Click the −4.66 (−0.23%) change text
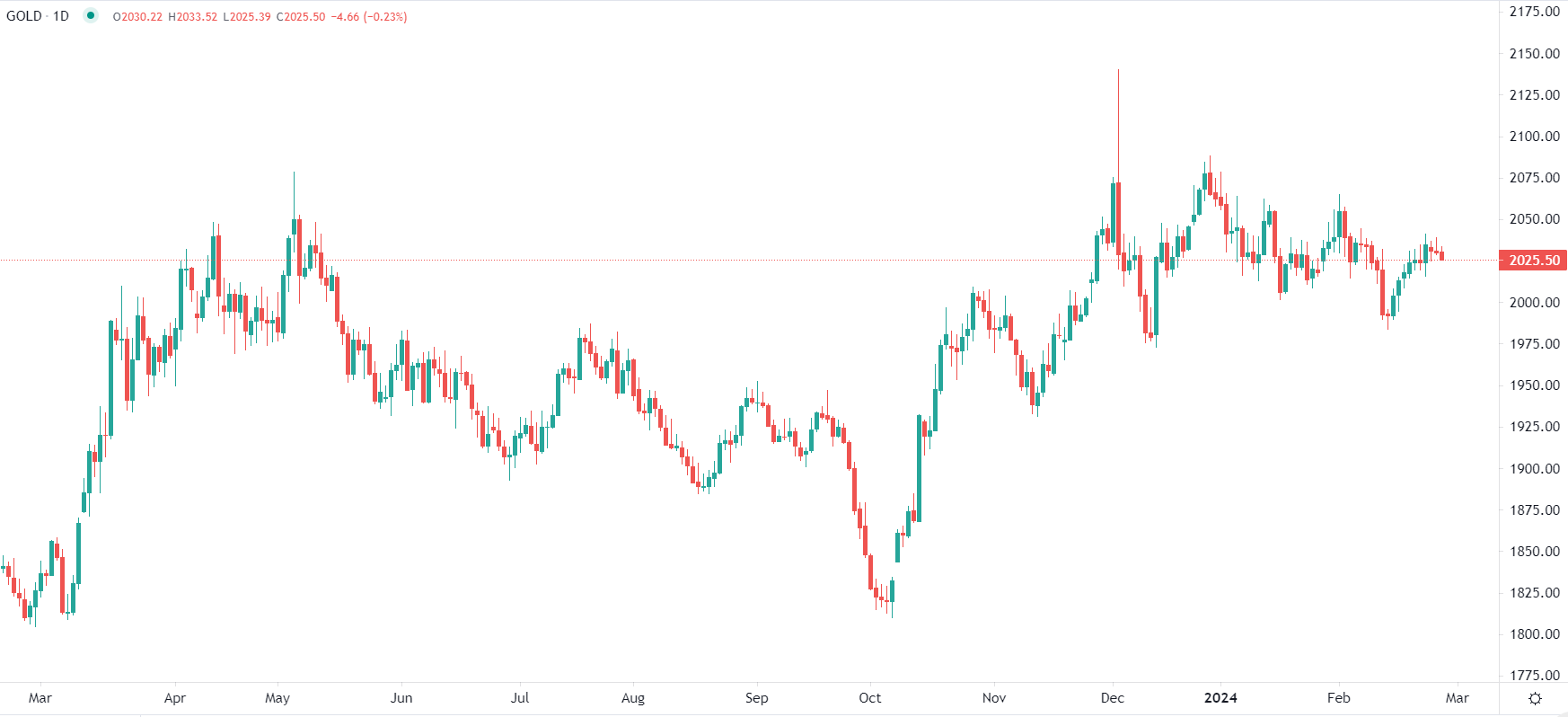The image size is (1568, 717). (x=369, y=17)
